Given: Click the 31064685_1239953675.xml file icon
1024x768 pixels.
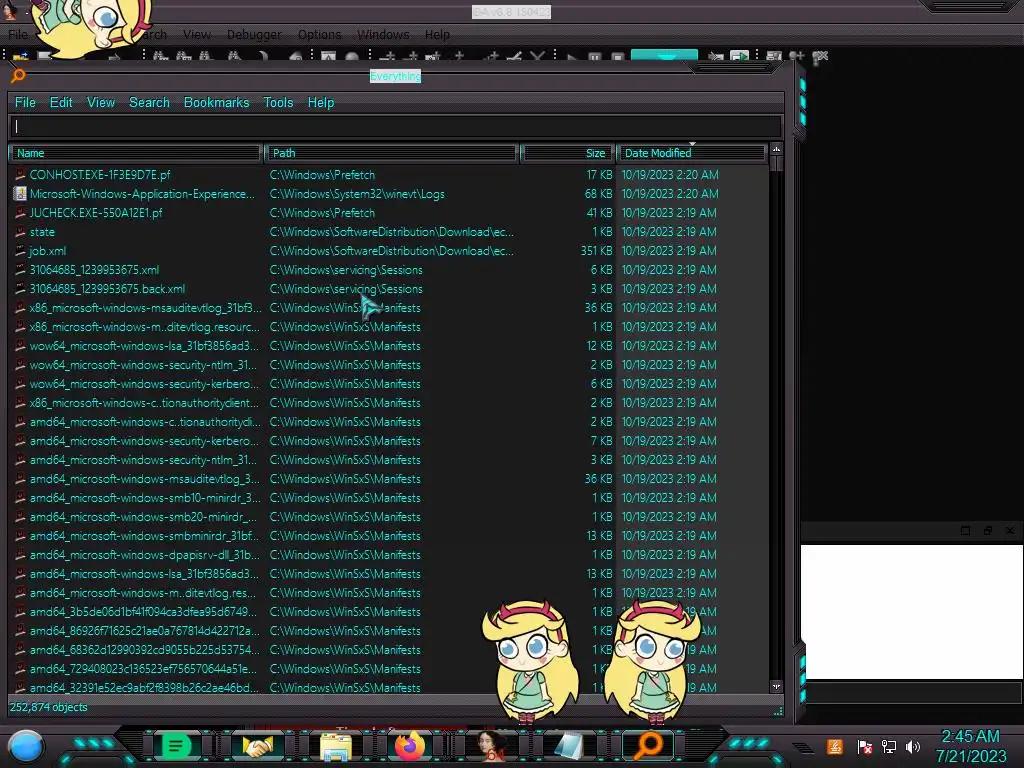Looking at the screenshot, I should pyautogui.click(x=20, y=269).
